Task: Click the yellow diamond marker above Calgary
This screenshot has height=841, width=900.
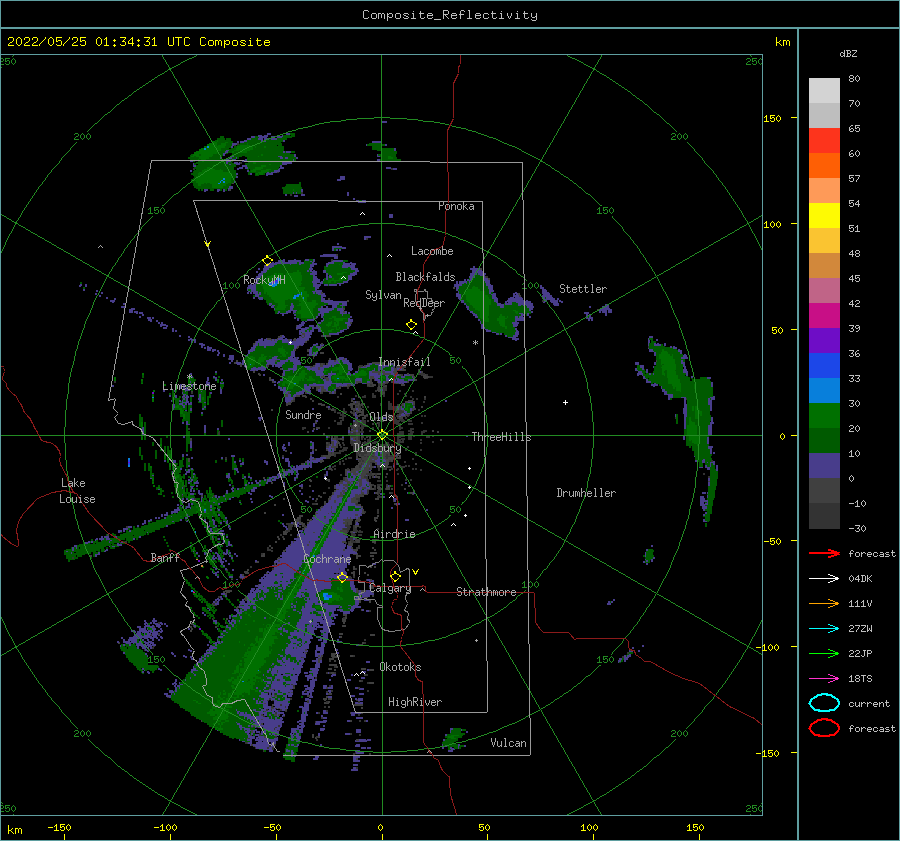Action: 395,576
